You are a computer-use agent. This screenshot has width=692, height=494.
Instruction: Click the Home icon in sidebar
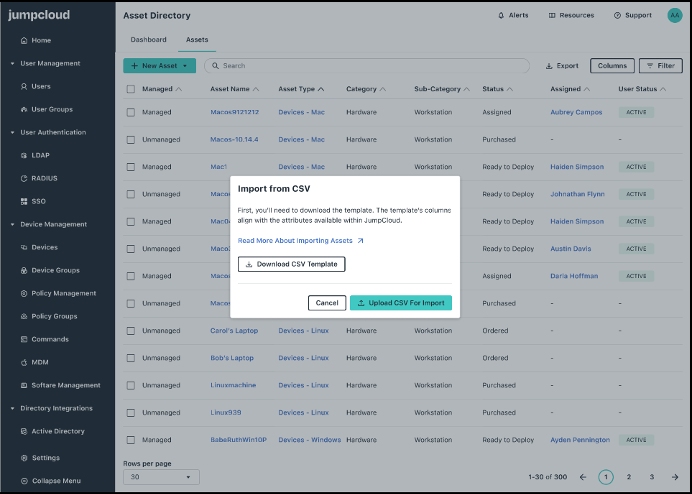(23, 40)
